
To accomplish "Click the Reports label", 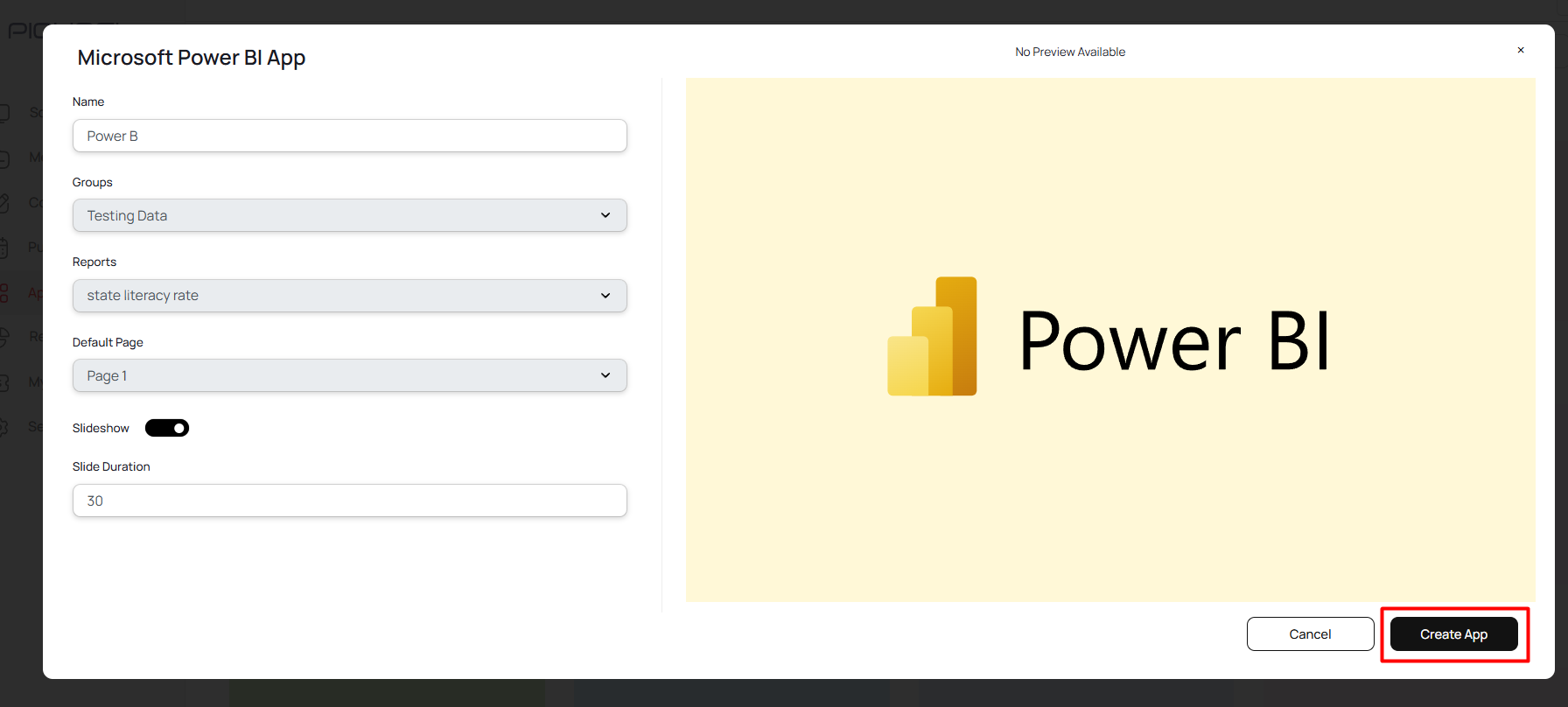I will pos(94,262).
